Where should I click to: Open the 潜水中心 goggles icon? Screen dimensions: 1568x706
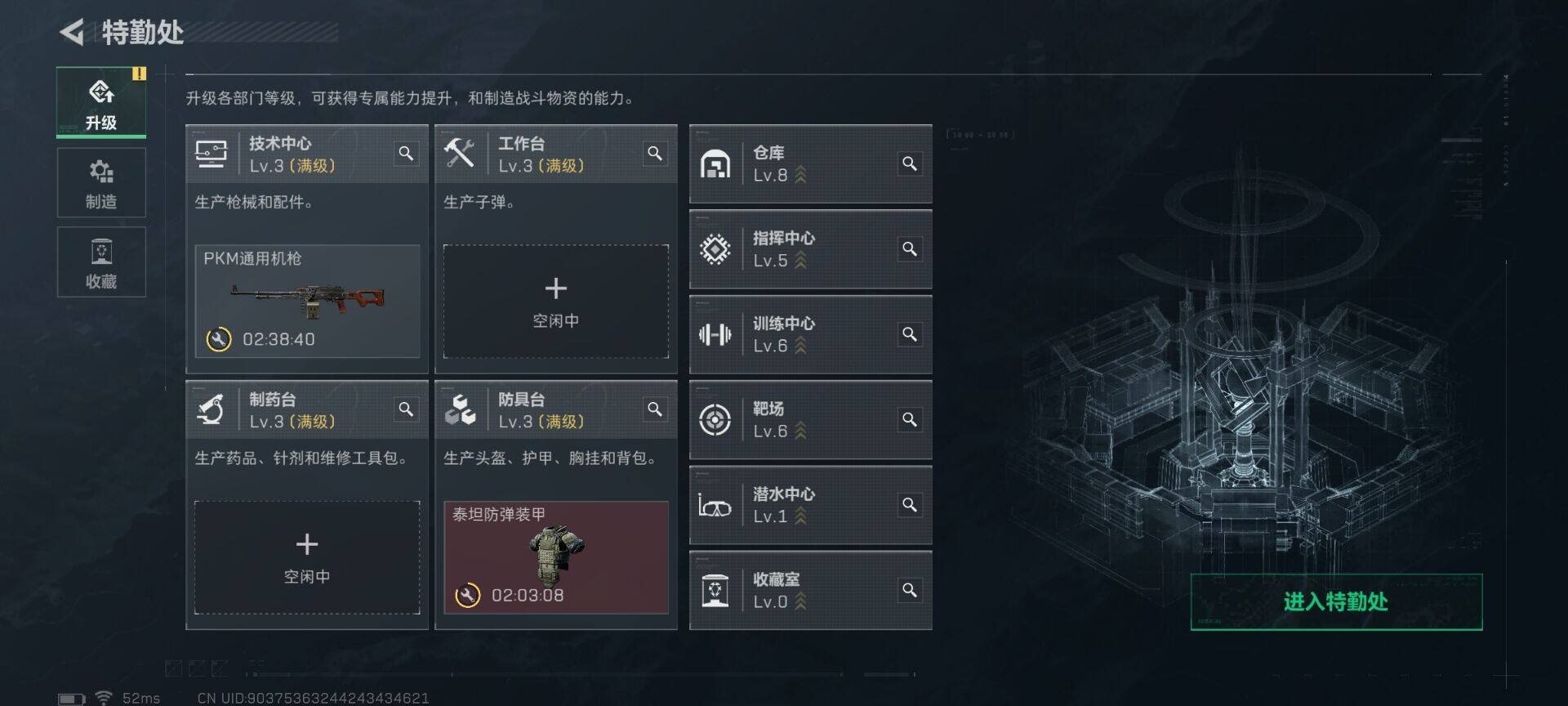(x=715, y=506)
